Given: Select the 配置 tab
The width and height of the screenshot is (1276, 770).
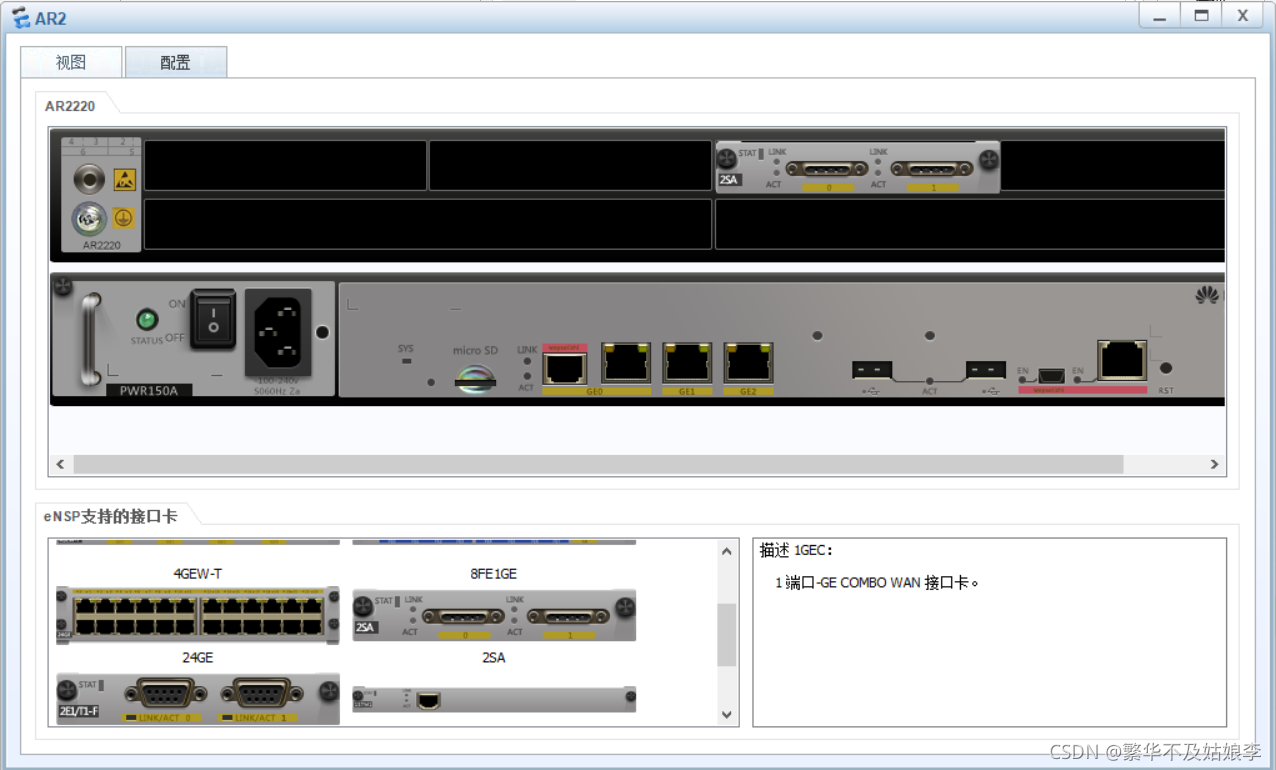Looking at the screenshot, I should tap(176, 62).
